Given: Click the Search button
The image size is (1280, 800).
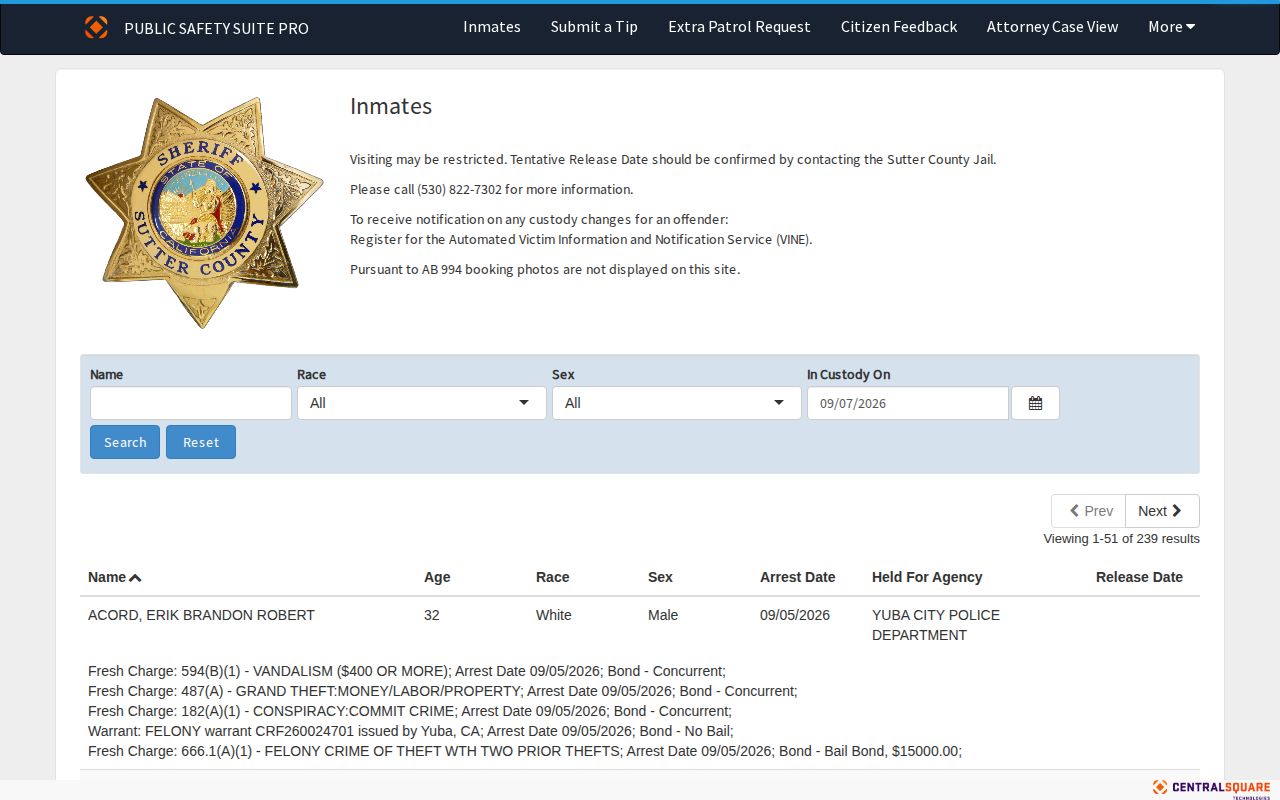Looking at the screenshot, I should coord(125,442).
